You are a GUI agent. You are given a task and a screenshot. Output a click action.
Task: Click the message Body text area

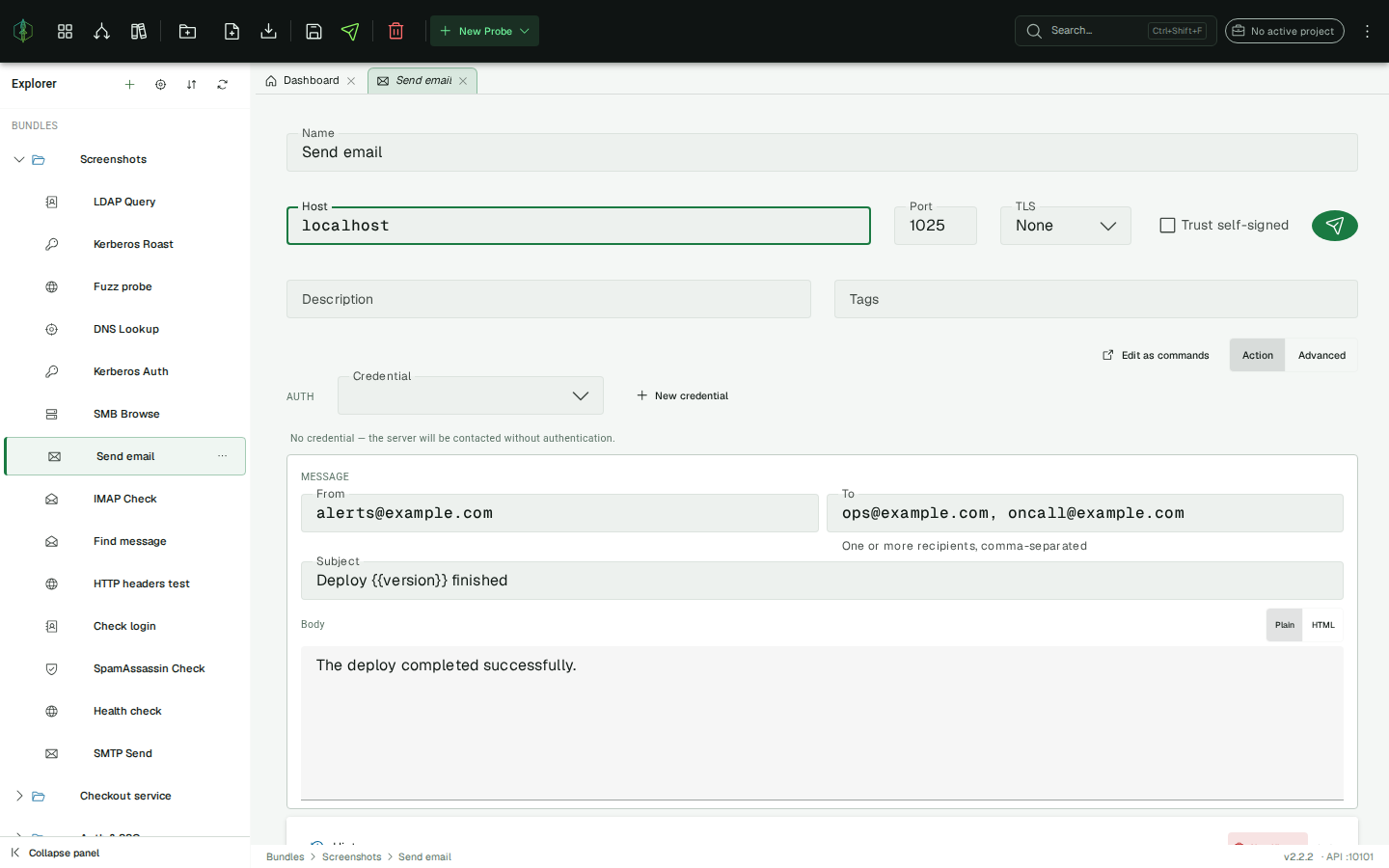(x=822, y=722)
